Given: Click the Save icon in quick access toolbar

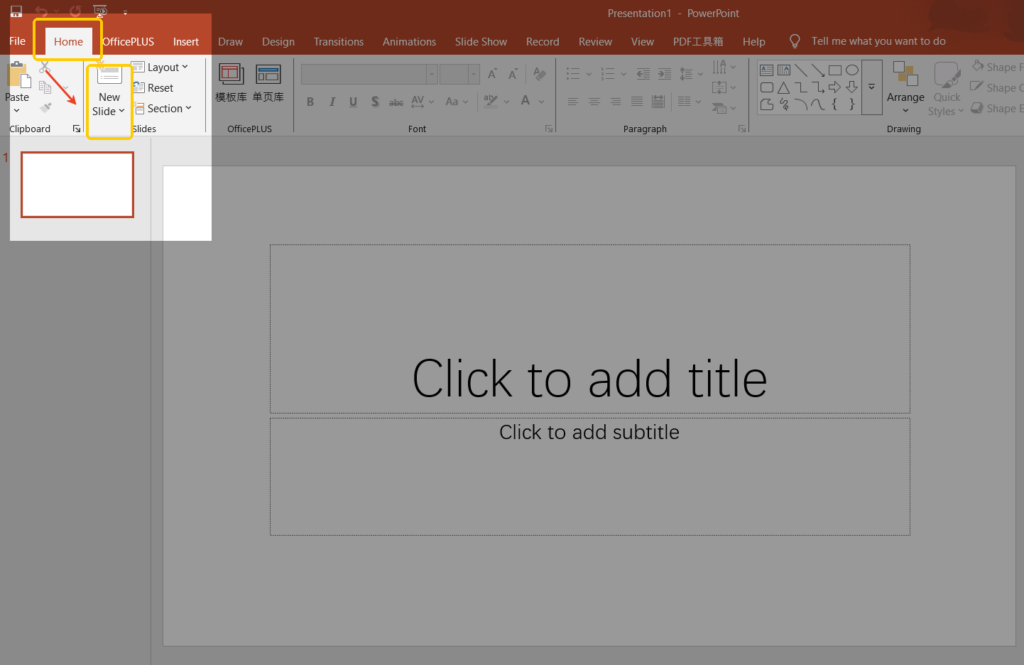Looking at the screenshot, I should click(16, 12).
